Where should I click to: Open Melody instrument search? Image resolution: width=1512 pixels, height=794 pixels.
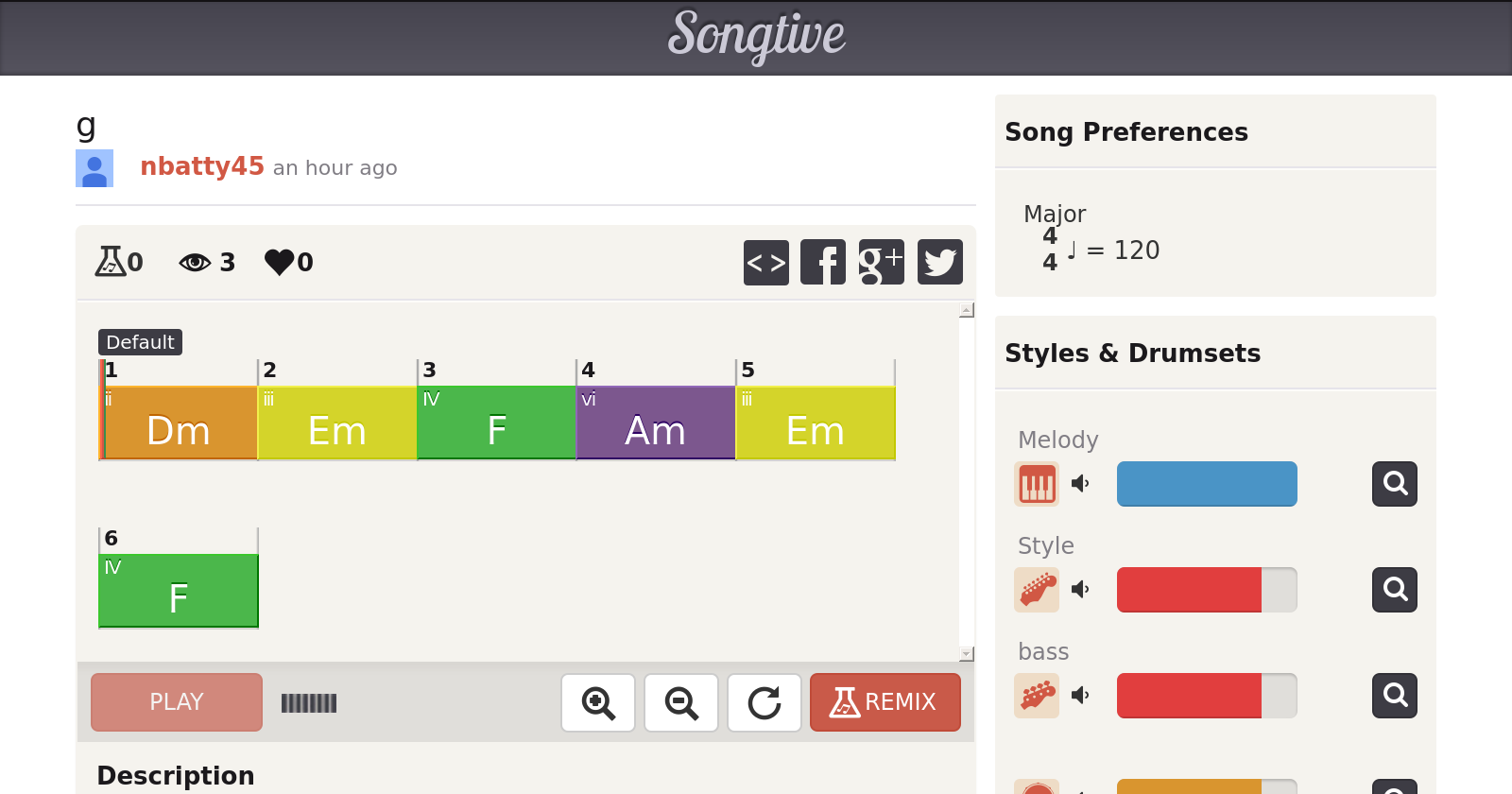[x=1394, y=484]
